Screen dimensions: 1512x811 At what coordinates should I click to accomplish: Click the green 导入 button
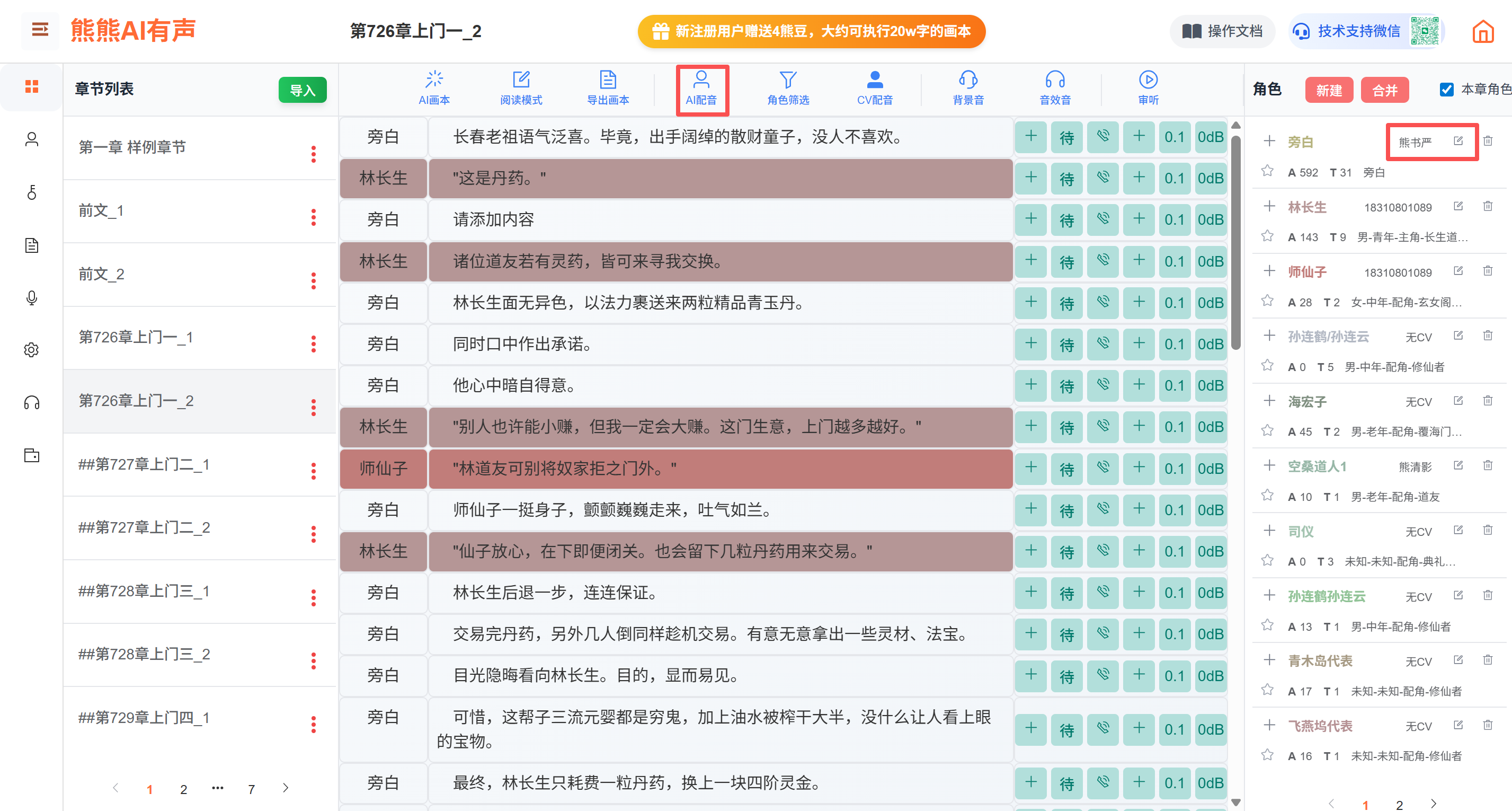pos(303,90)
